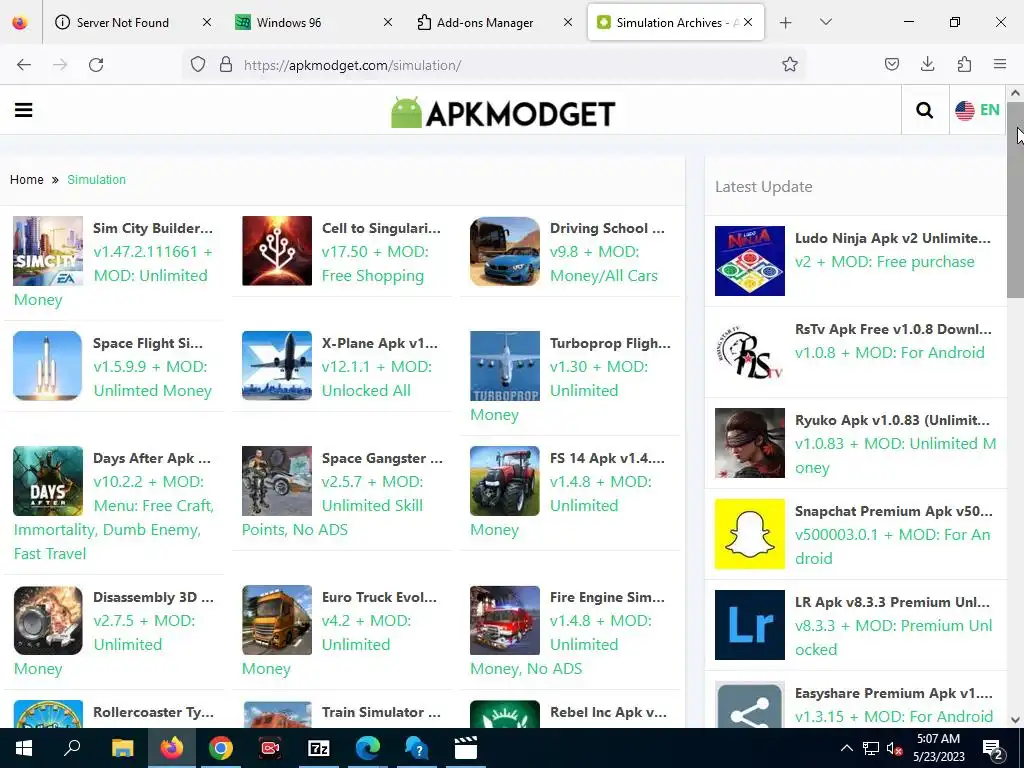The image size is (1024, 768).
Task: Open the EN language selector
Action: [977, 110]
